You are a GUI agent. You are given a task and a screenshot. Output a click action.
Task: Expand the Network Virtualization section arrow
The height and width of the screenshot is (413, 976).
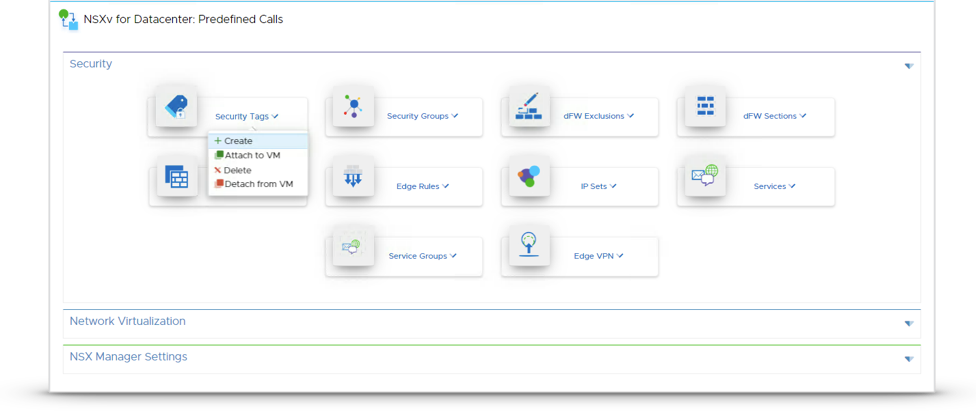pos(909,323)
